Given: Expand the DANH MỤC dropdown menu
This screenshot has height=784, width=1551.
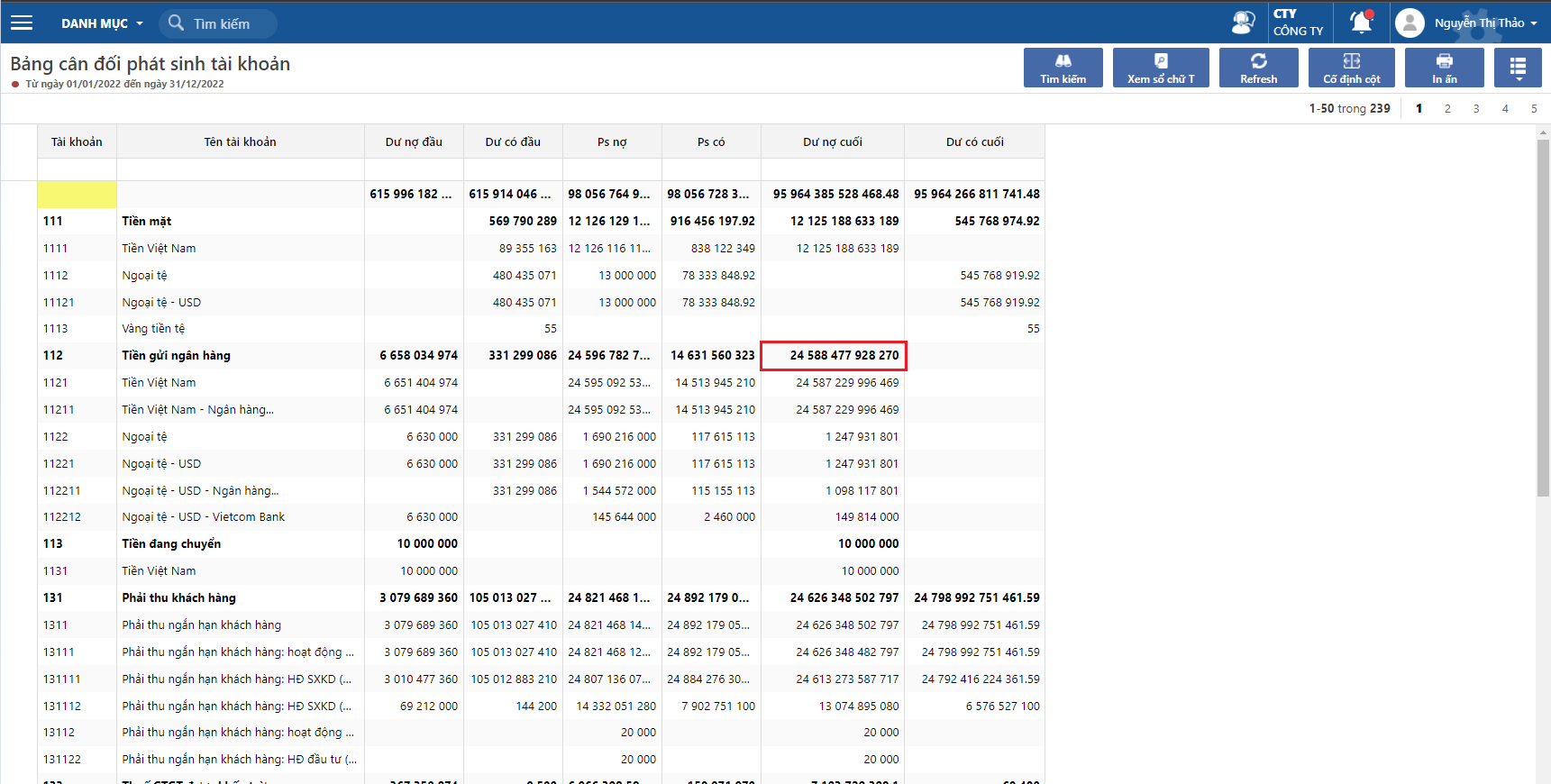Looking at the screenshot, I should pyautogui.click(x=101, y=23).
